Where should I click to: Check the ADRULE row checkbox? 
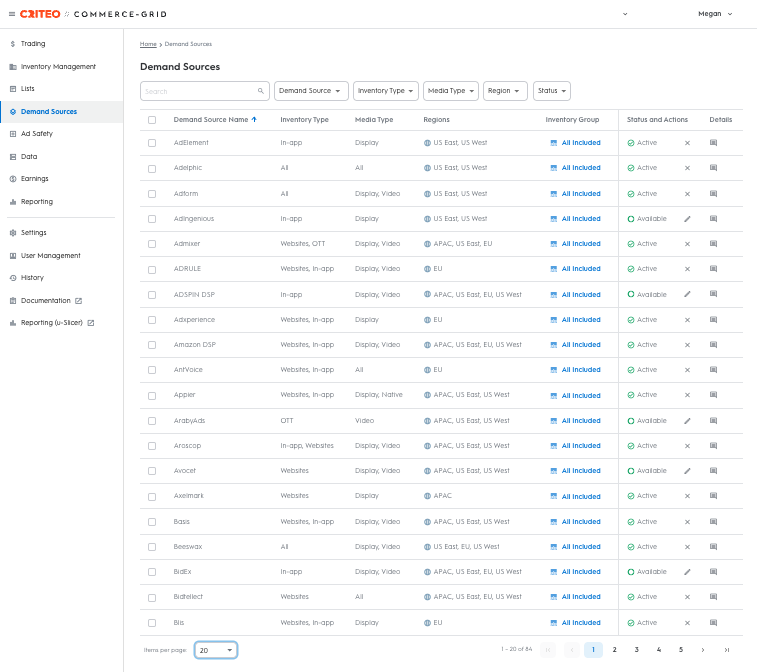[152, 269]
